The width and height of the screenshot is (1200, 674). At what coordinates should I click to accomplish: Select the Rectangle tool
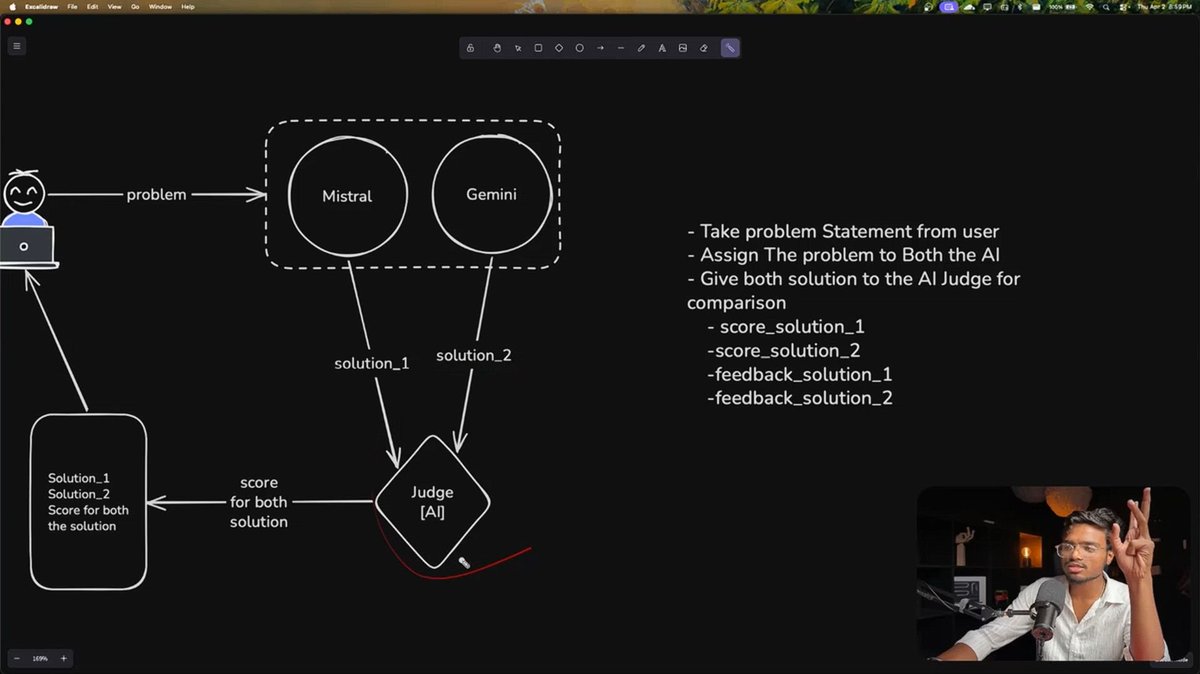point(538,48)
